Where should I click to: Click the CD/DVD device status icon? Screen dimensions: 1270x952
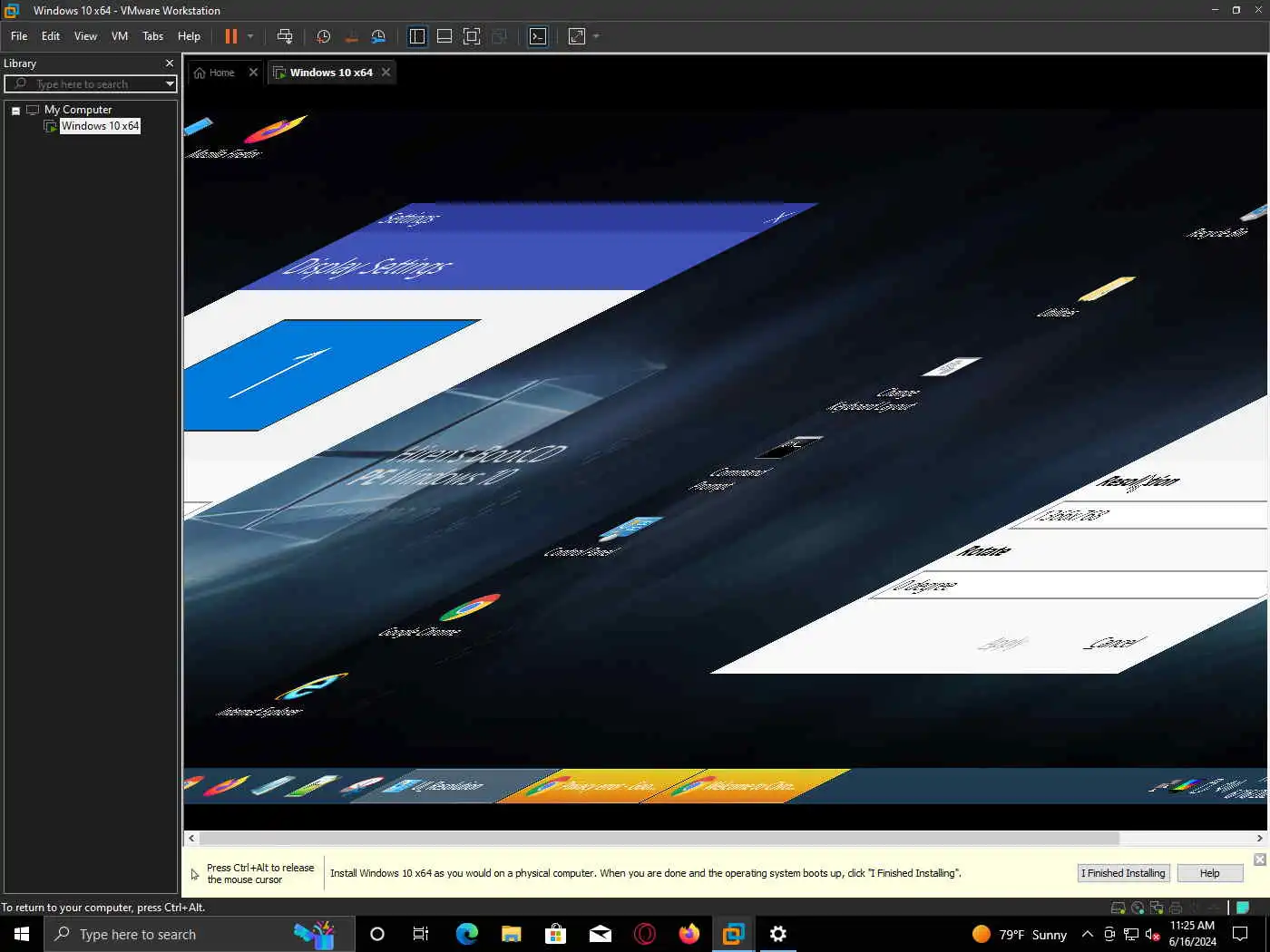[1138, 908]
